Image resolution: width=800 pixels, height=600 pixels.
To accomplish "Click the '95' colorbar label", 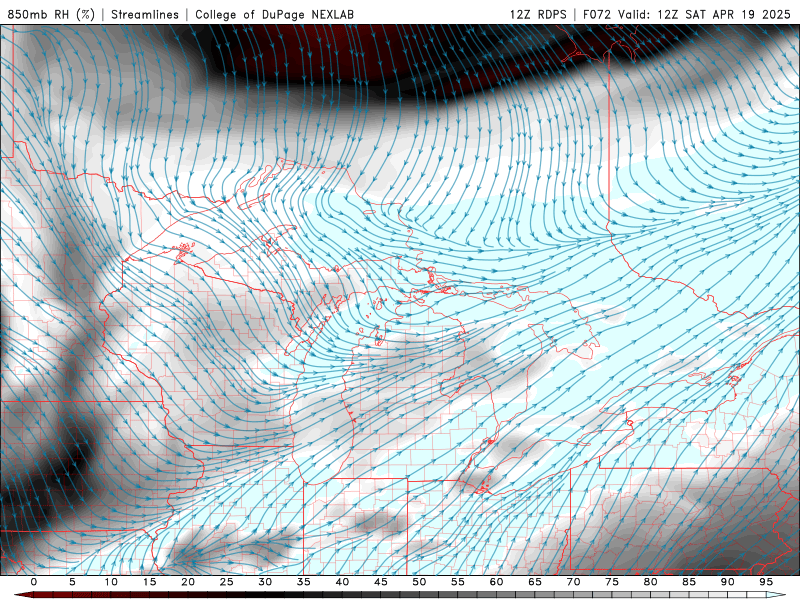I will click(x=766, y=582).
